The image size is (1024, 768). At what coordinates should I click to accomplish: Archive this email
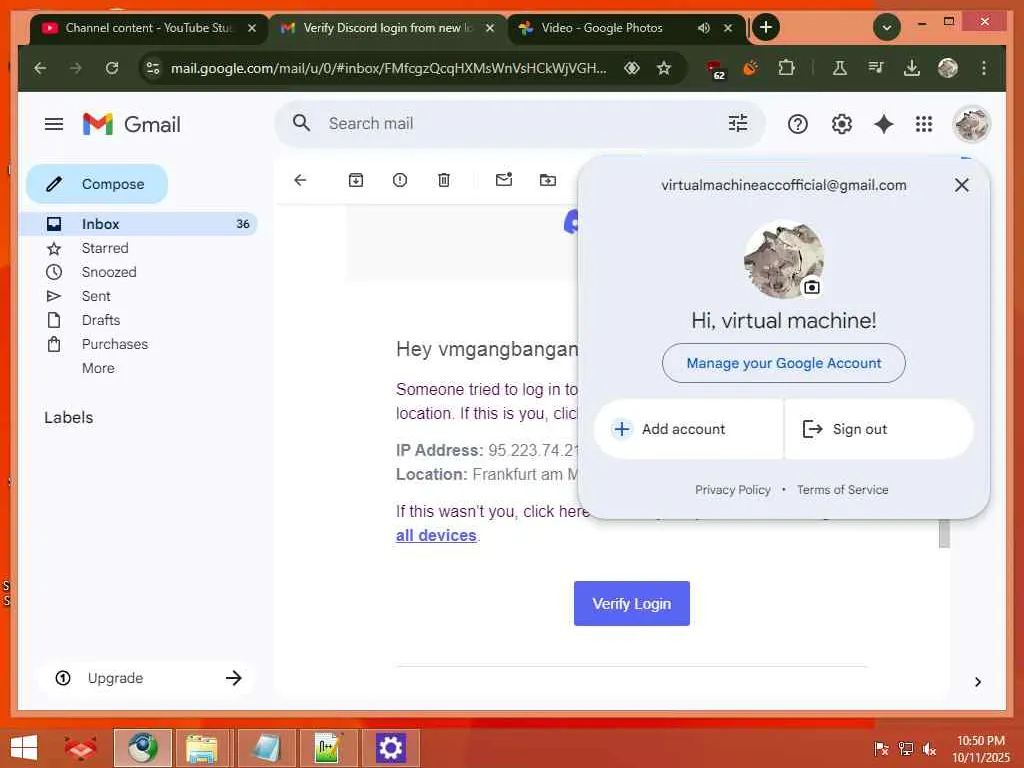[355, 180]
